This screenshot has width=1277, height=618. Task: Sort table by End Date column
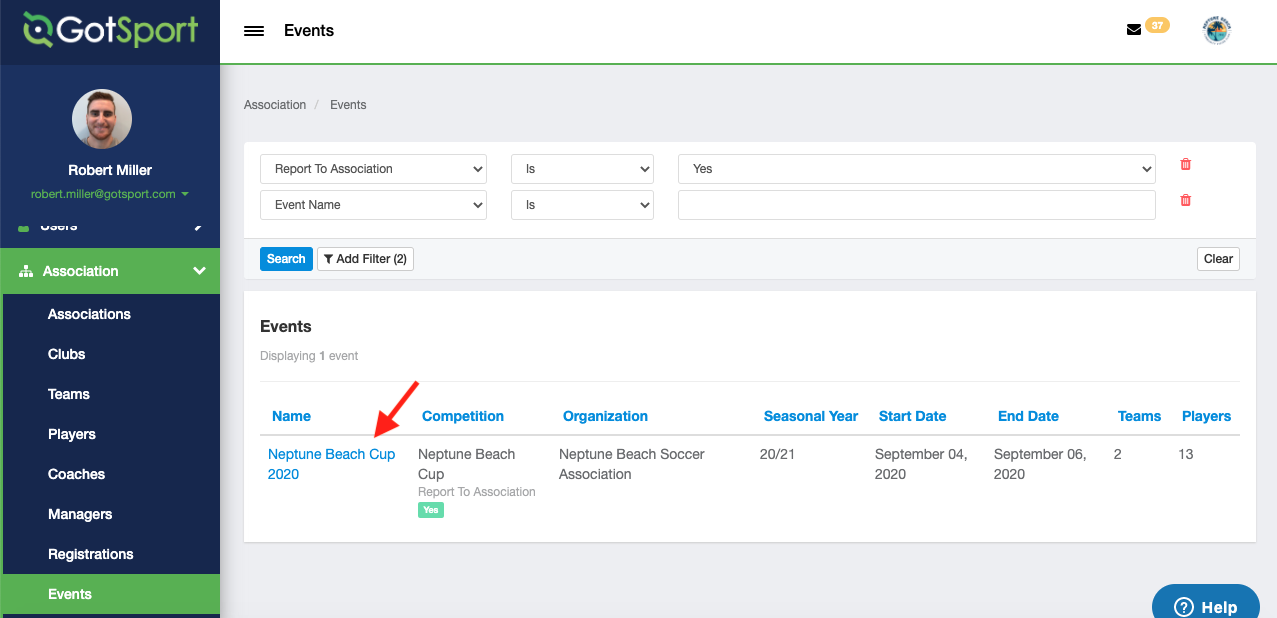[1028, 416]
